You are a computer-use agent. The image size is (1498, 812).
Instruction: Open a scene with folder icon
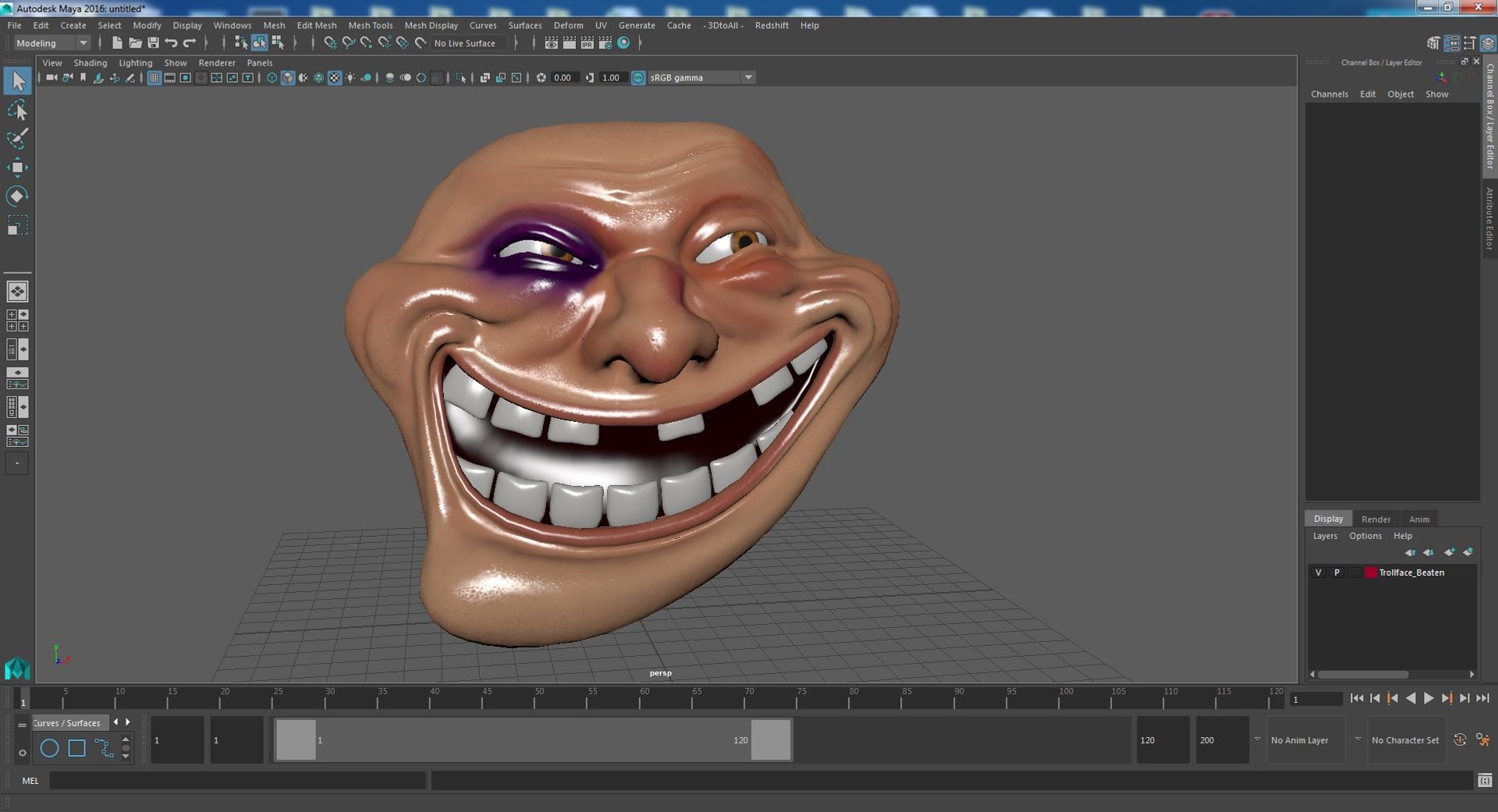135,43
